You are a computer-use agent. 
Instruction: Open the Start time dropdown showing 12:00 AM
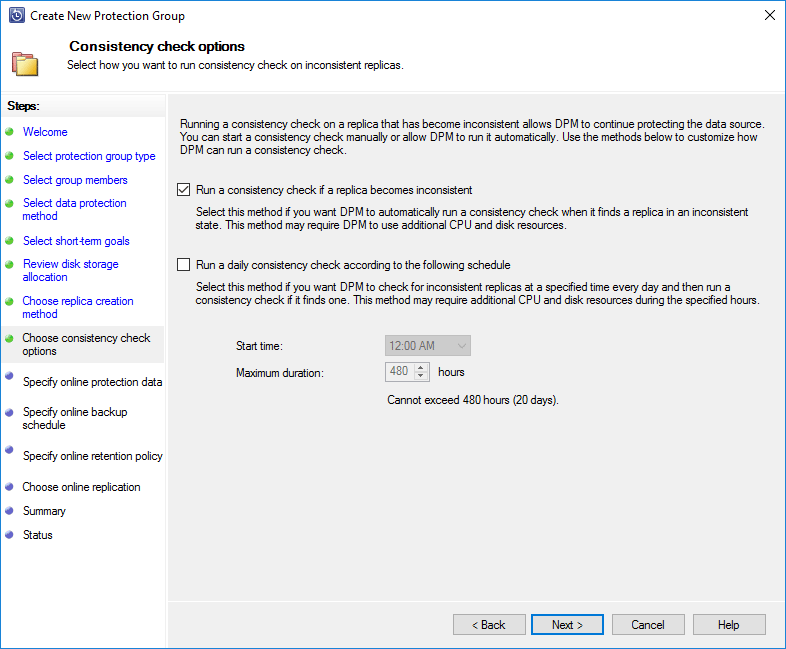pos(428,346)
